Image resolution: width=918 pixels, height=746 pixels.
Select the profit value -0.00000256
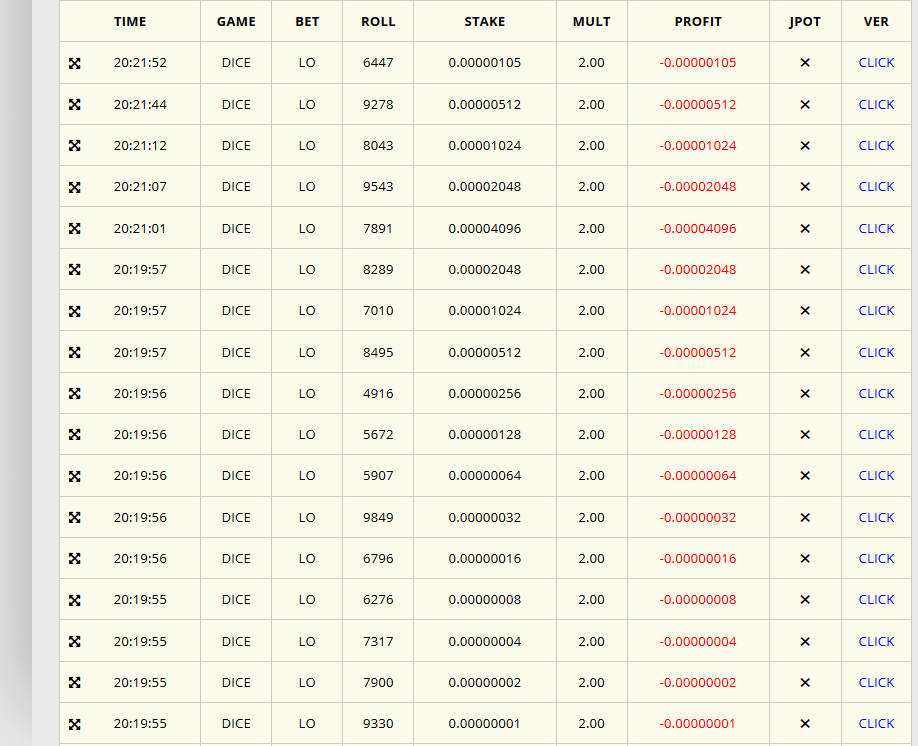tap(698, 394)
